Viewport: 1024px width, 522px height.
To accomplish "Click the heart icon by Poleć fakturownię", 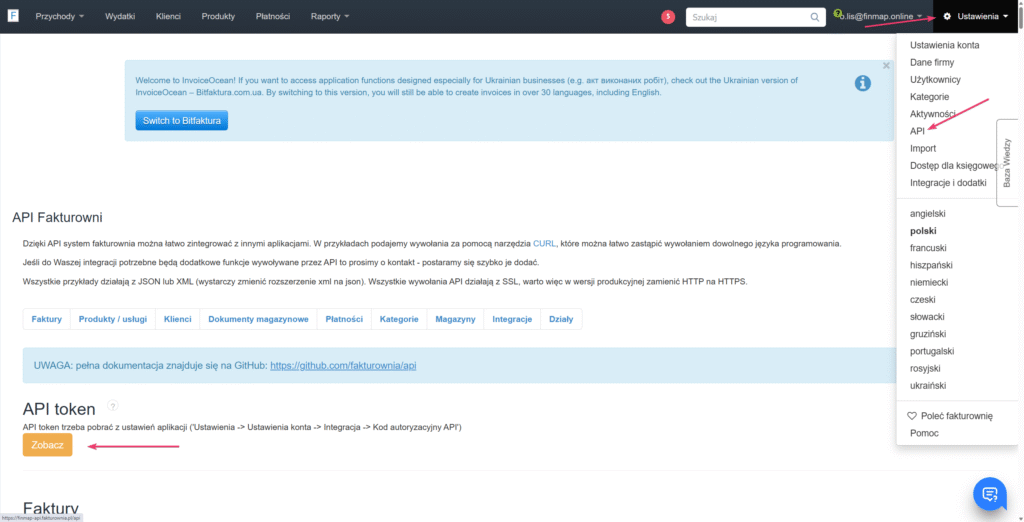I will tap(912, 416).
